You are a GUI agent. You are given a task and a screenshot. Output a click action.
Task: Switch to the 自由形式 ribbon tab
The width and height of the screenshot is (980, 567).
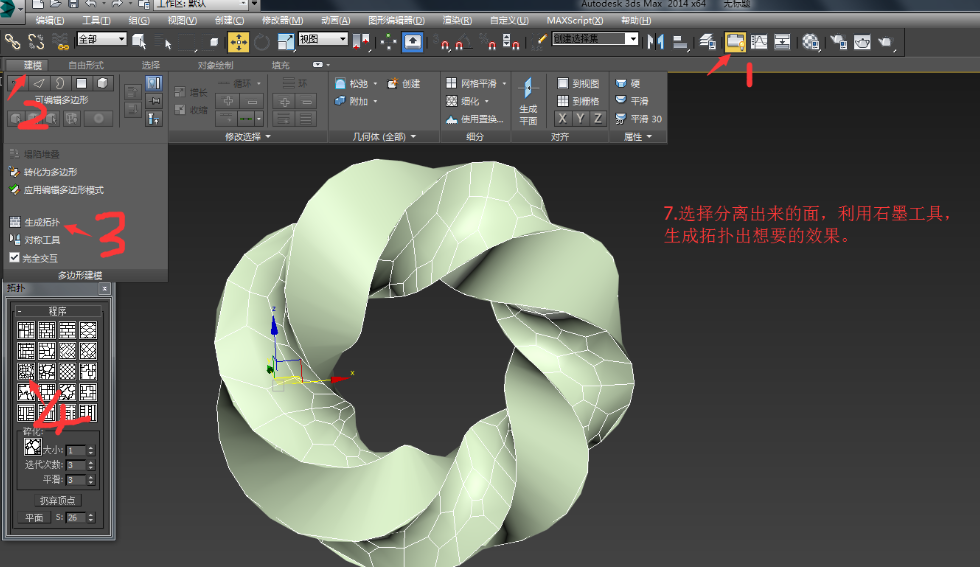click(86, 64)
